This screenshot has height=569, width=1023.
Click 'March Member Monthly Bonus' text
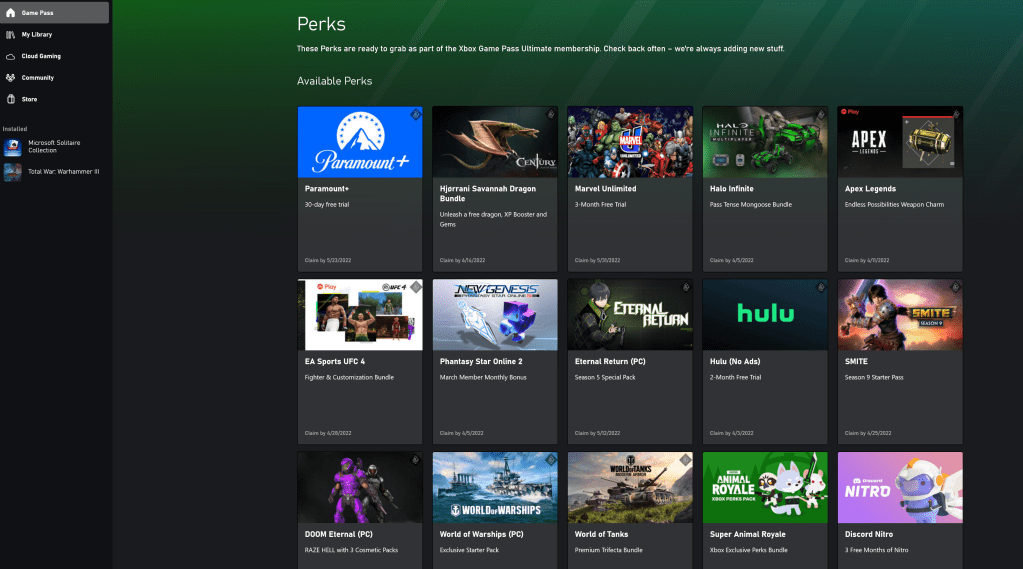pos(483,377)
